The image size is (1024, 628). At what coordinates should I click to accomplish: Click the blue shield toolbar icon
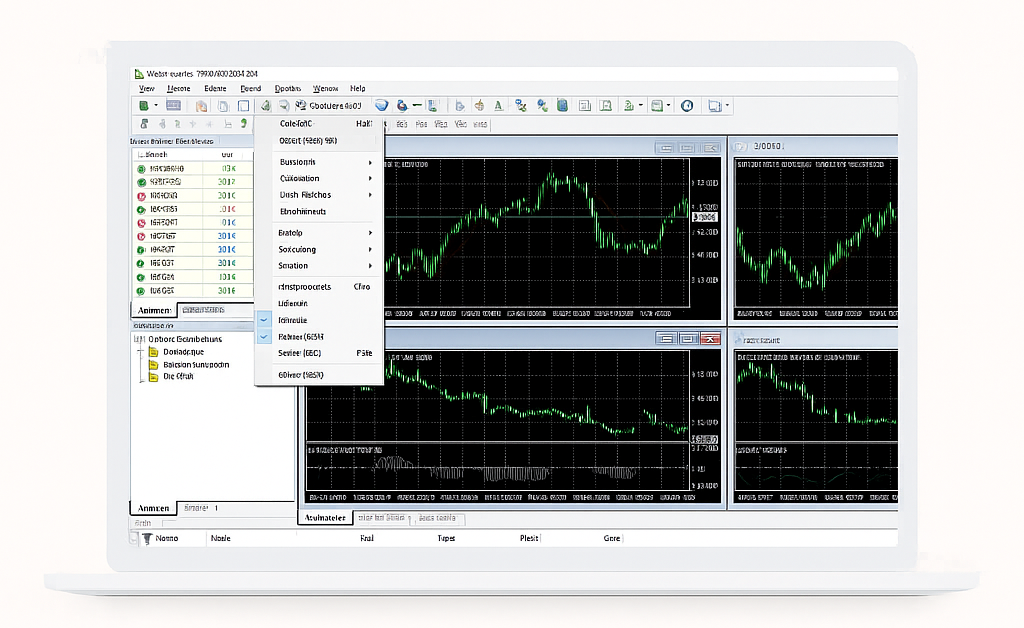coord(382,105)
